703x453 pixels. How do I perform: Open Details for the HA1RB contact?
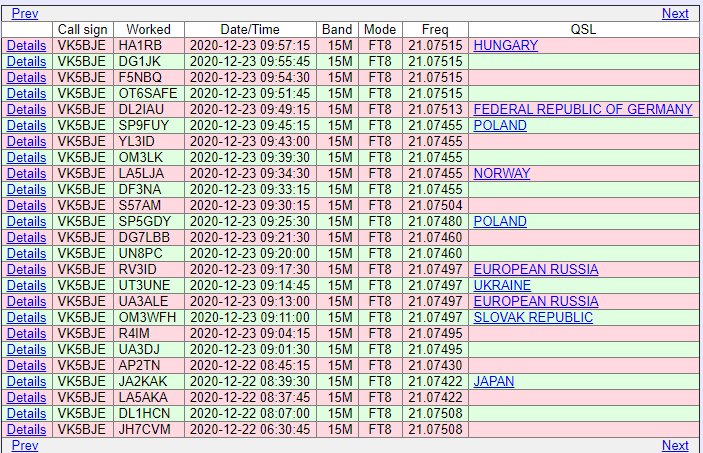26,45
